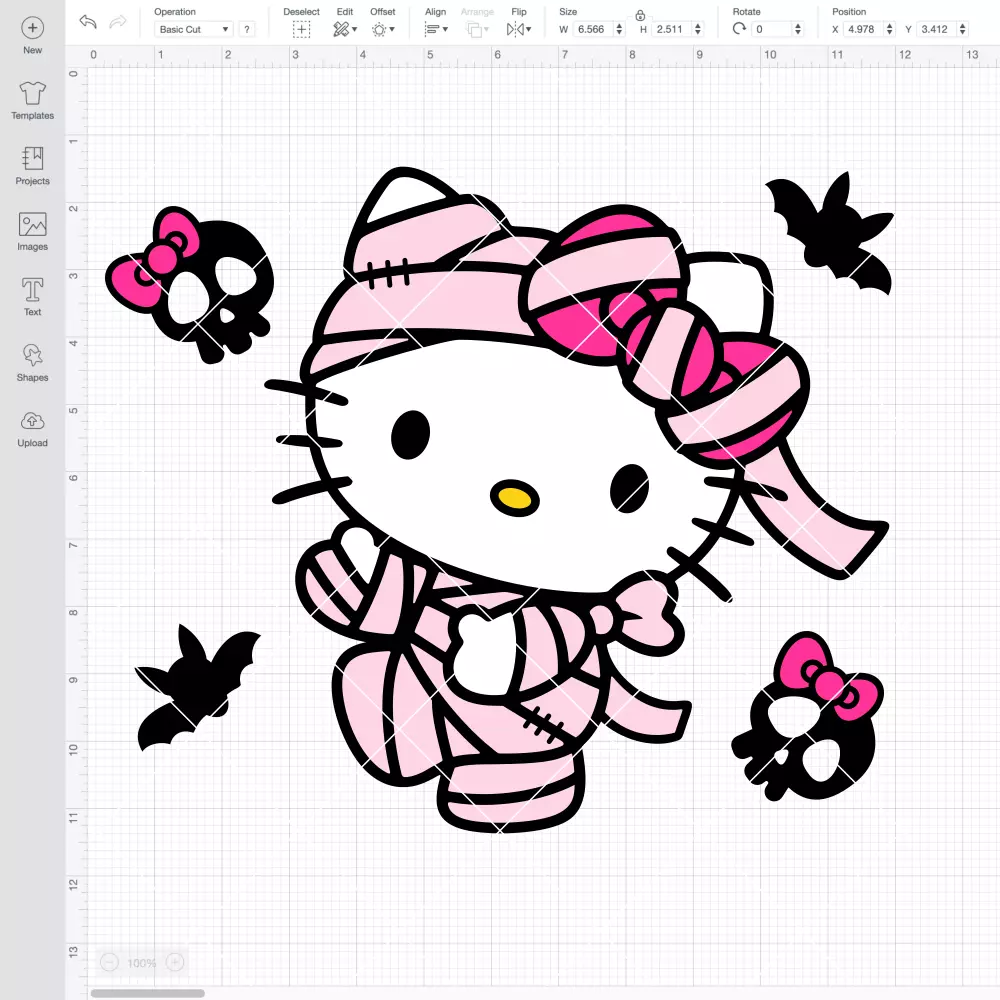Image resolution: width=1000 pixels, height=1000 pixels.
Task: Click the Operation help question mark
Action: coord(247,29)
